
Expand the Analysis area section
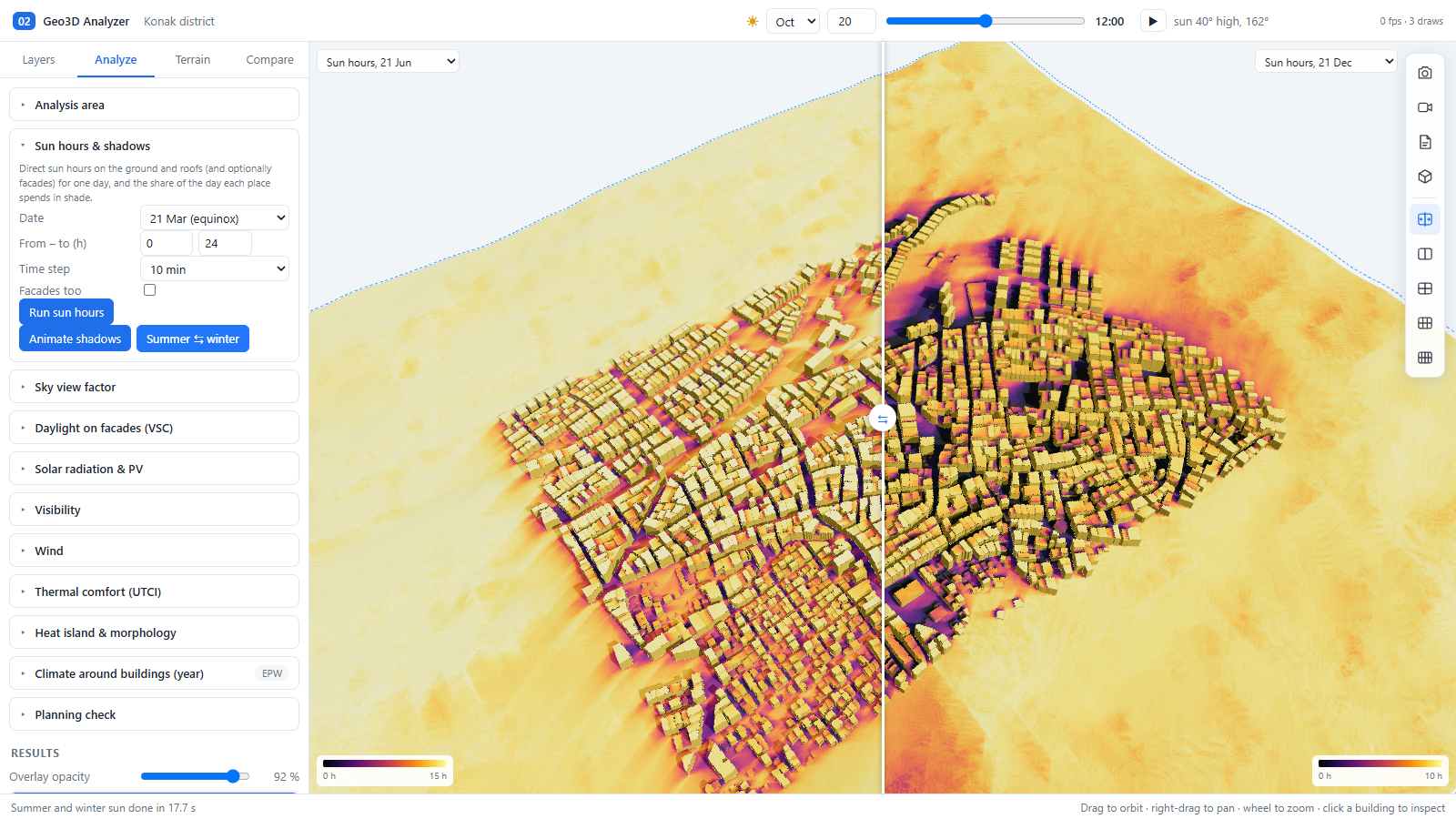click(154, 105)
